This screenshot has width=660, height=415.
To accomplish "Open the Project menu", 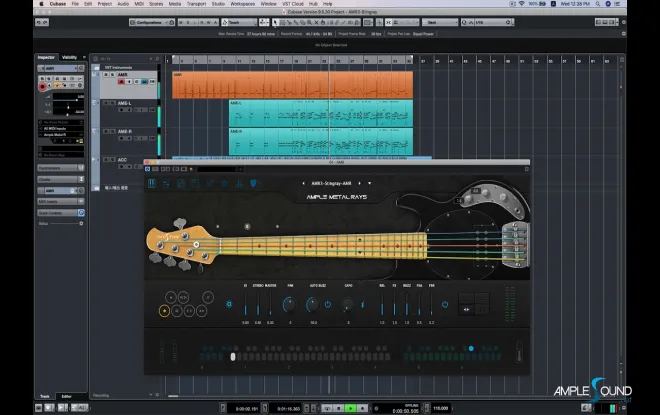I will coord(104,4).
